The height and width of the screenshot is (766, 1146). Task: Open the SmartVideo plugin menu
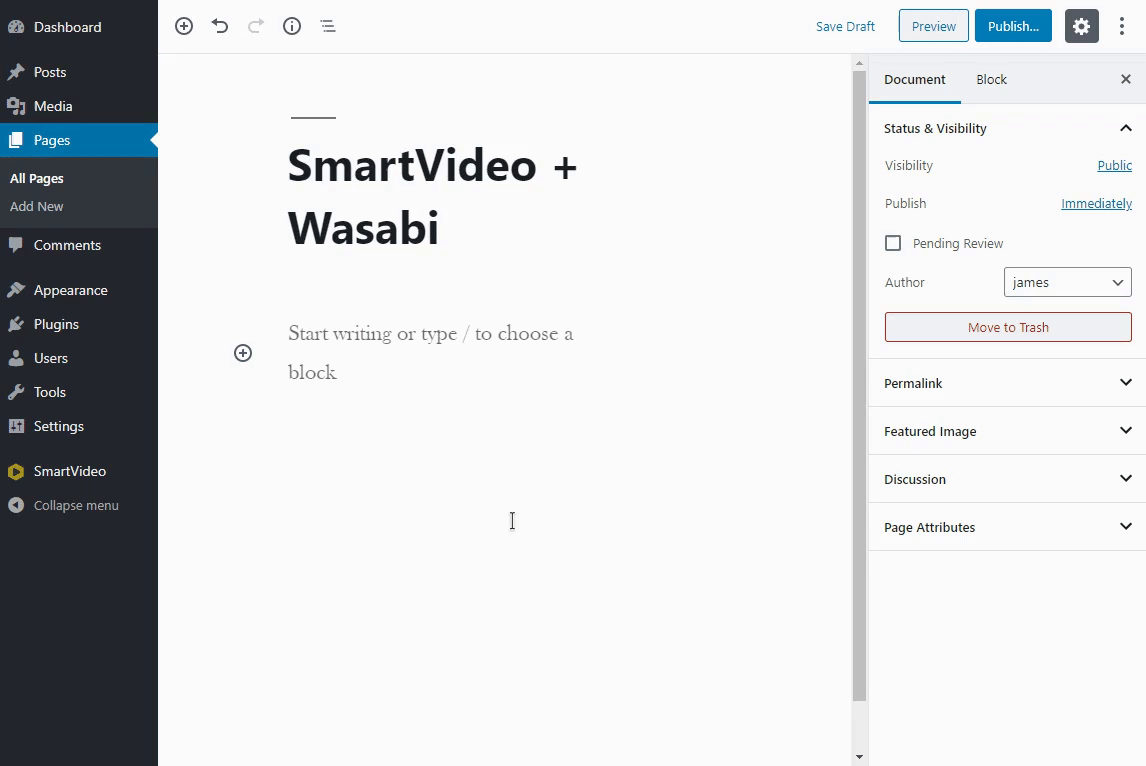pos(79,471)
